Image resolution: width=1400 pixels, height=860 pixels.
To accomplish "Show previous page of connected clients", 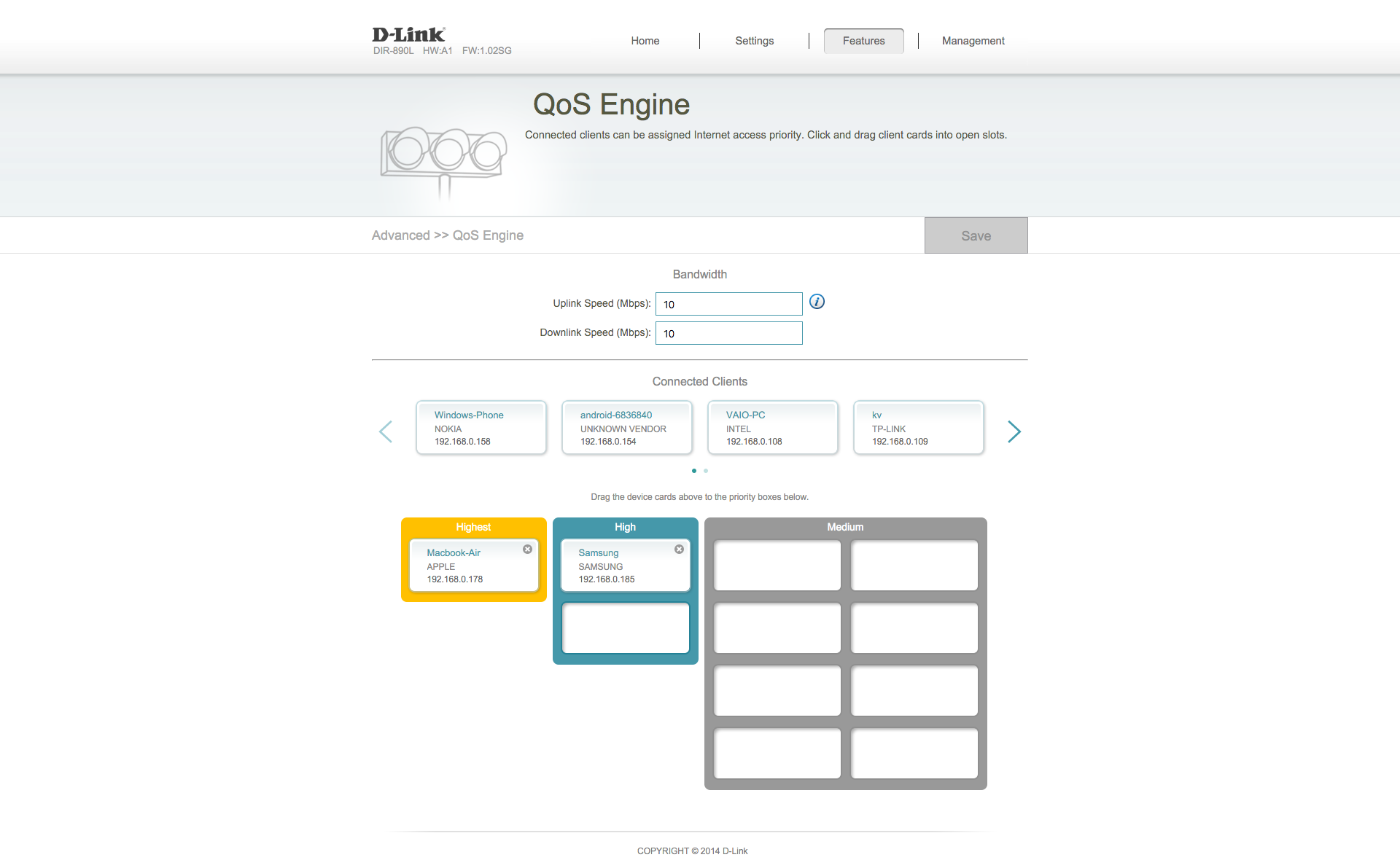I will click(386, 431).
